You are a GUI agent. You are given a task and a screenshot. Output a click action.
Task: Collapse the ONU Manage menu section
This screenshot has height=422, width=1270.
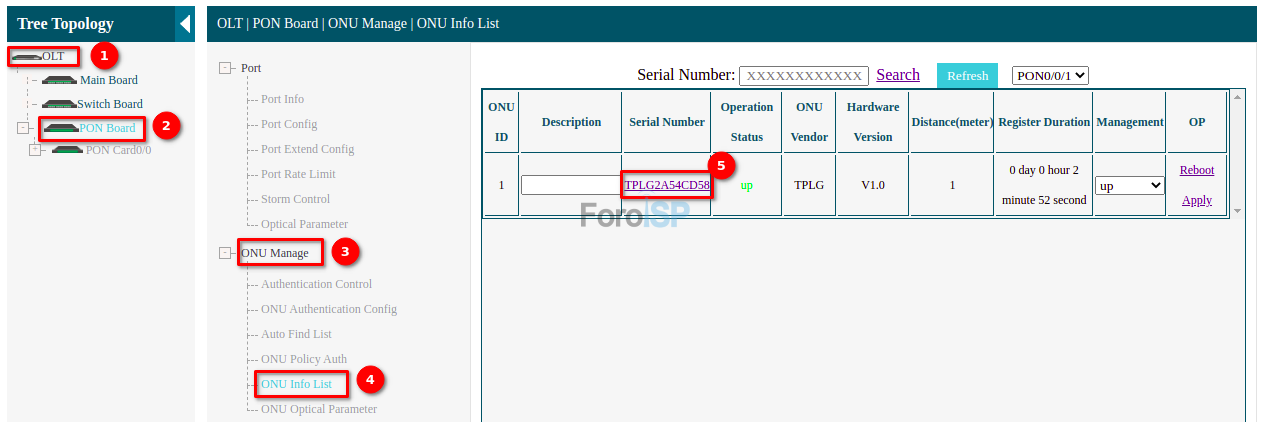pyautogui.click(x=225, y=253)
